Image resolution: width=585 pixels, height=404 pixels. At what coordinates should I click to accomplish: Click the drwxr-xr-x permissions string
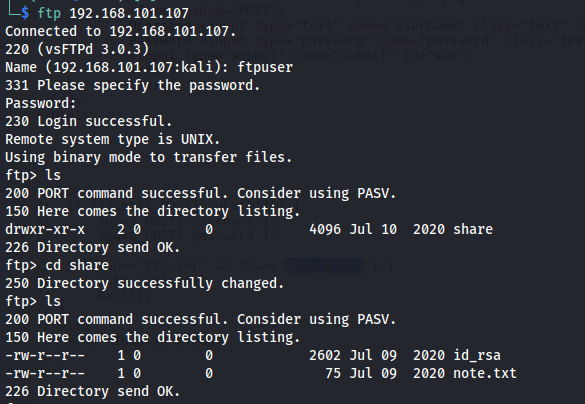[x=45, y=229]
